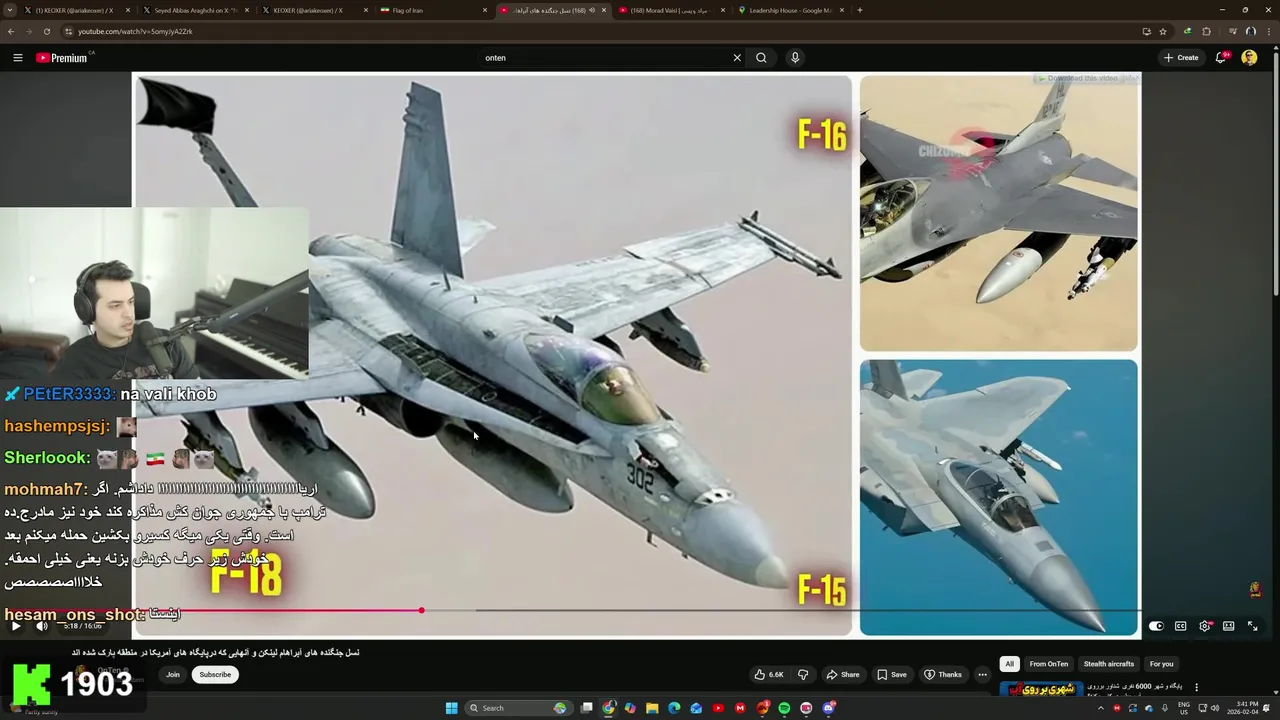Mute the video volume speaker
Screen dimensions: 1280x720
click(42, 626)
